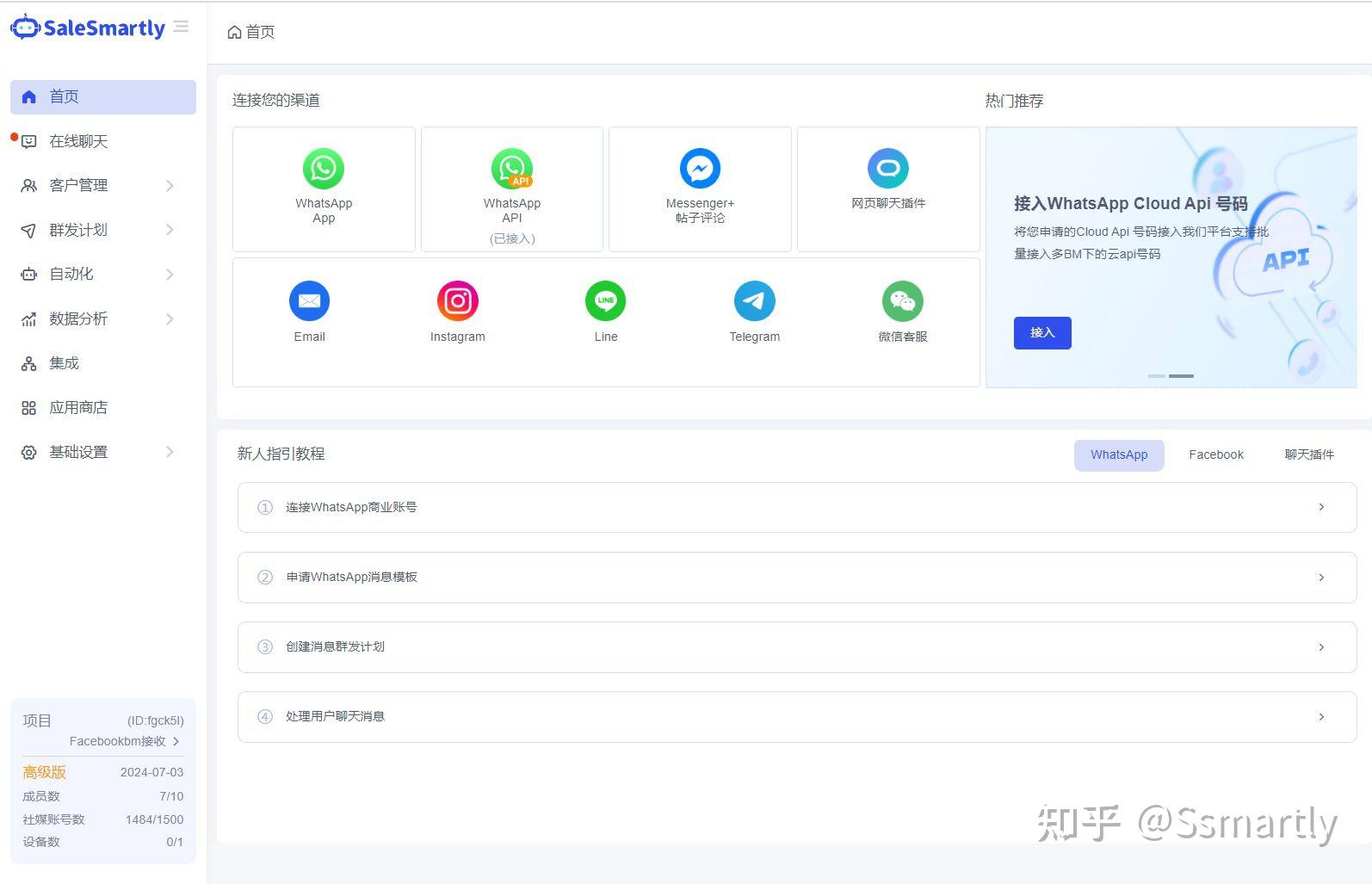The height and width of the screenshot is (884, 1372).
Task: Click the 数据分析 chart sidebar icon
Action: click(x=28, y=319)
